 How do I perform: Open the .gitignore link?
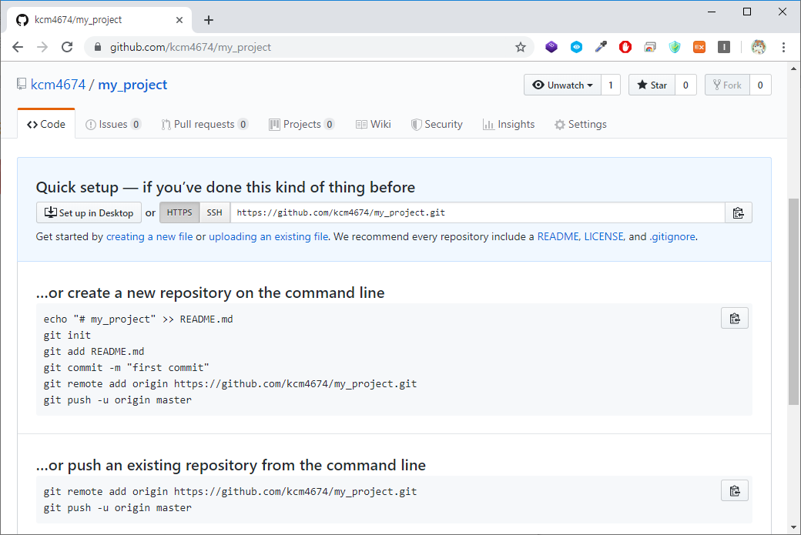pyautogui.click(x=672, y=237)
